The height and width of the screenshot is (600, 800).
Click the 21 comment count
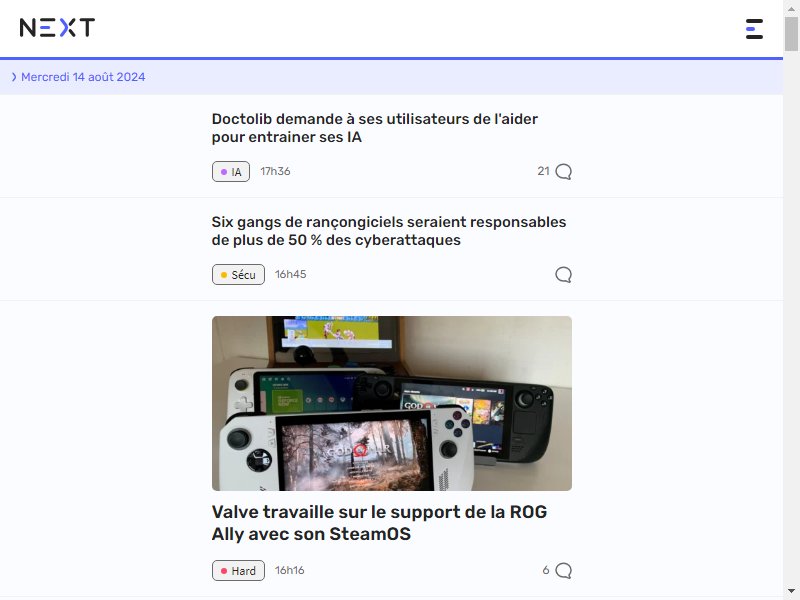(543, 171)
